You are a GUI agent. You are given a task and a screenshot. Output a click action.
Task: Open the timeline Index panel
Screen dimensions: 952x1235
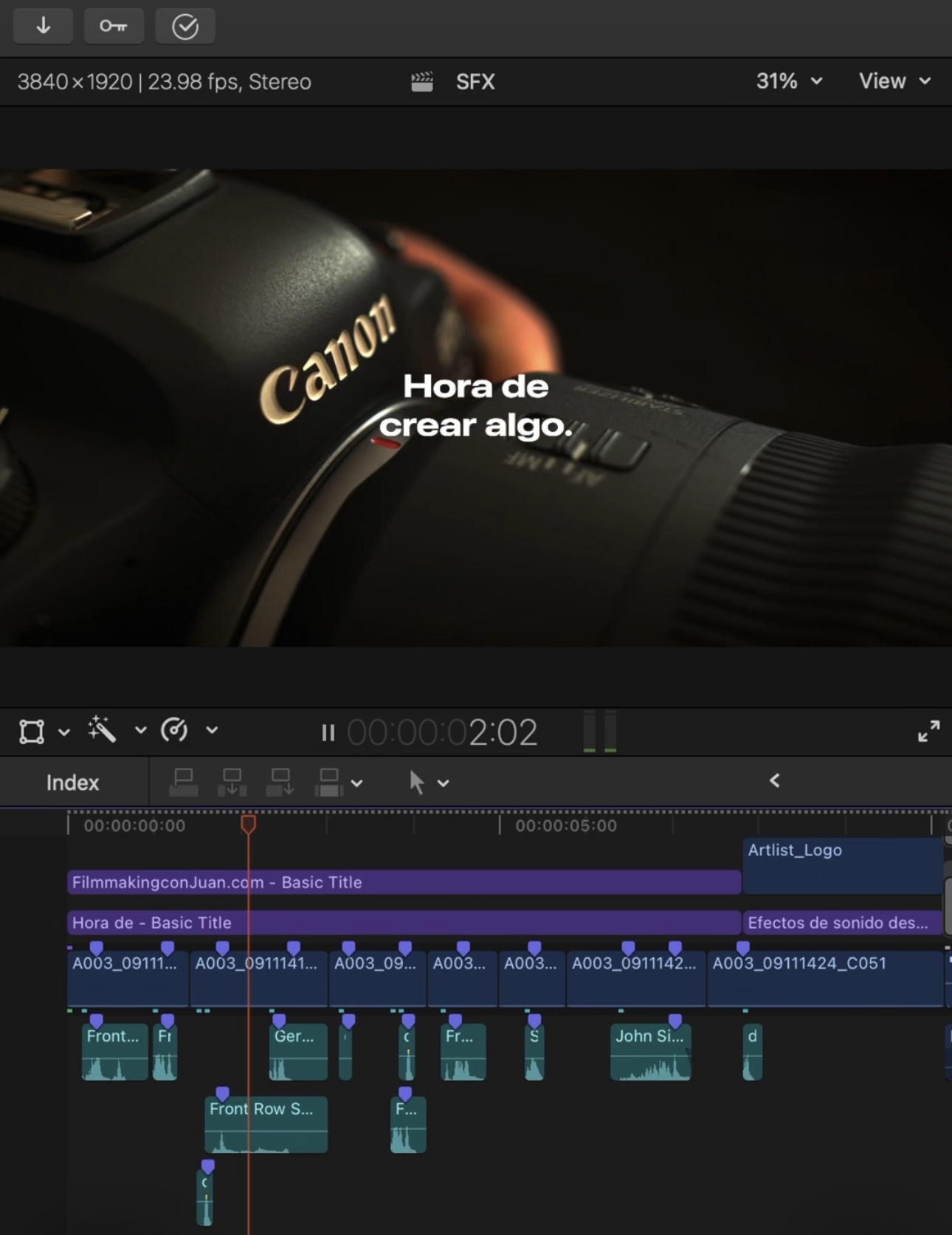click(72, 782)
